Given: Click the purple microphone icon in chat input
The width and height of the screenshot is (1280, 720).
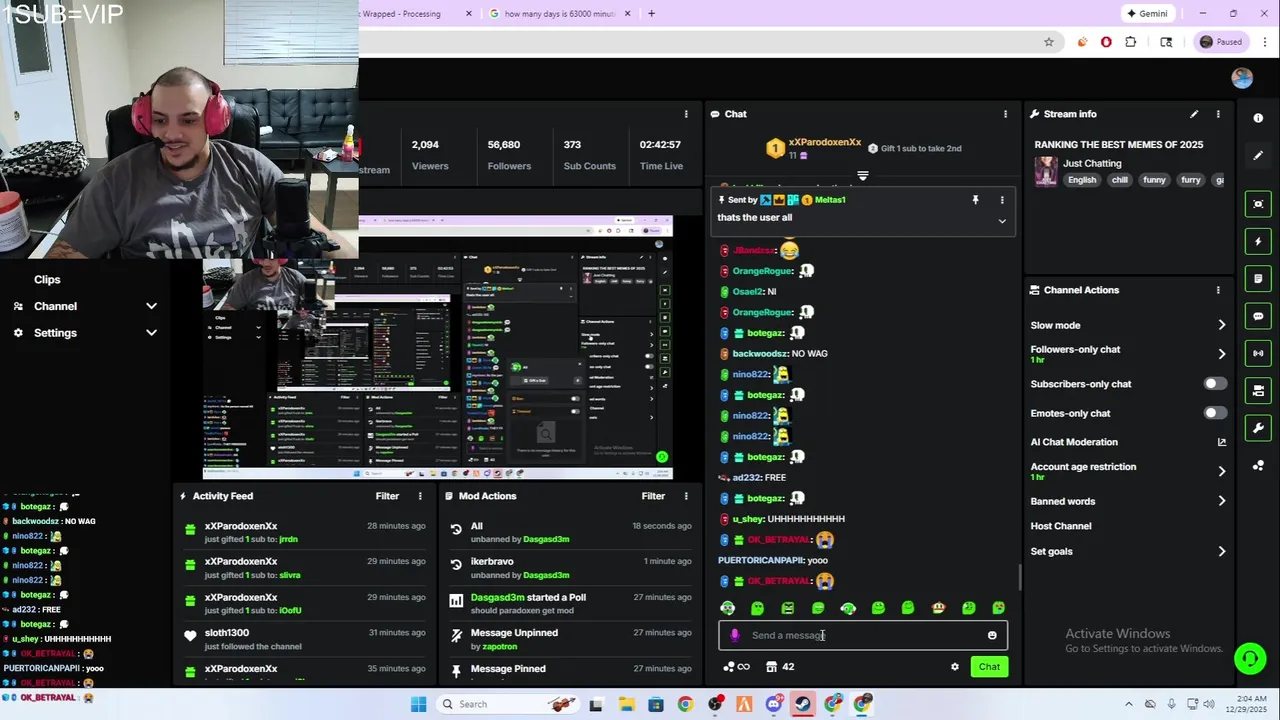Looking at the screenshot, I should (735, 635).
